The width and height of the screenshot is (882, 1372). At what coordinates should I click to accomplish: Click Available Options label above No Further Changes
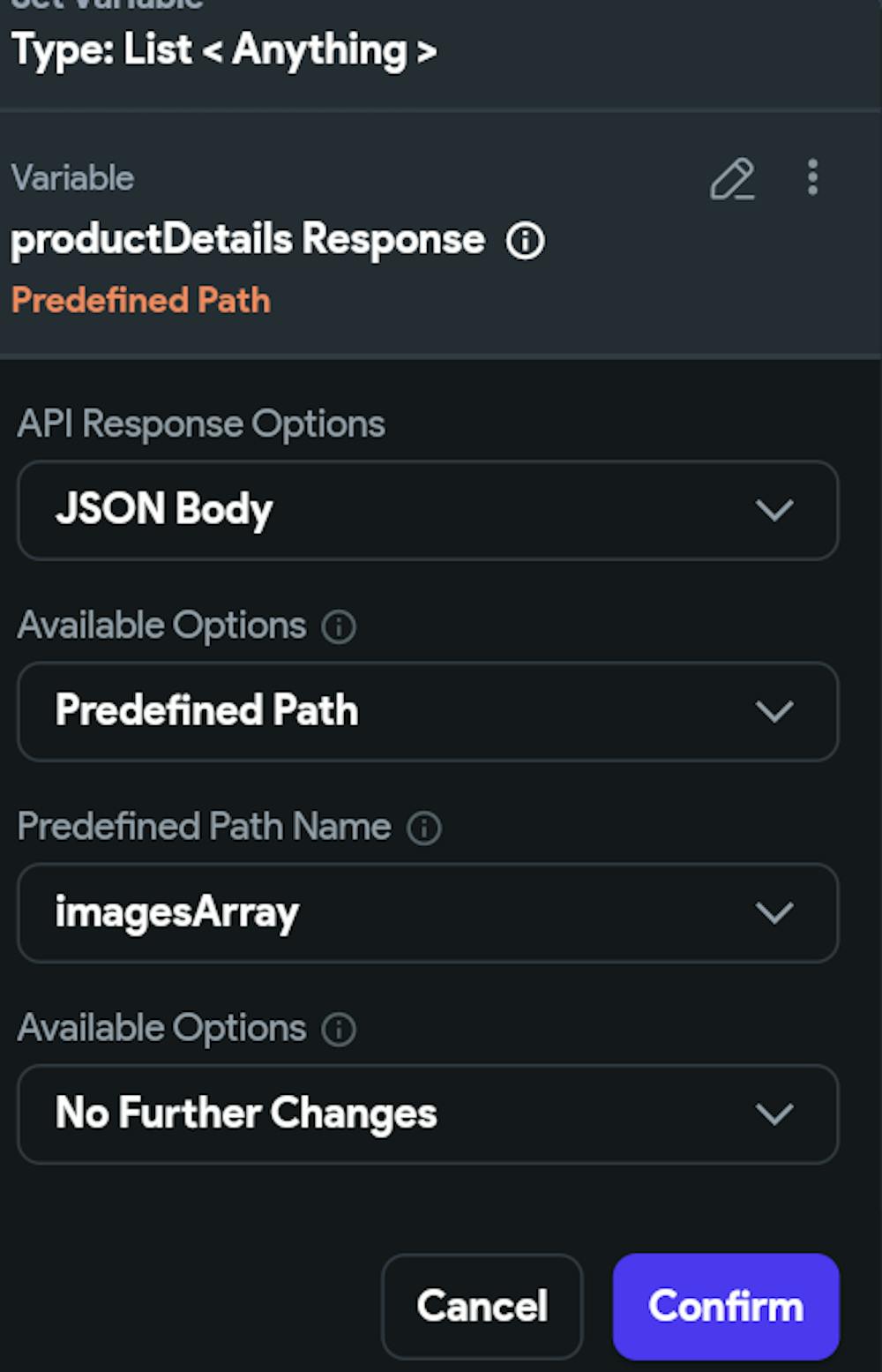[161, 1029]
